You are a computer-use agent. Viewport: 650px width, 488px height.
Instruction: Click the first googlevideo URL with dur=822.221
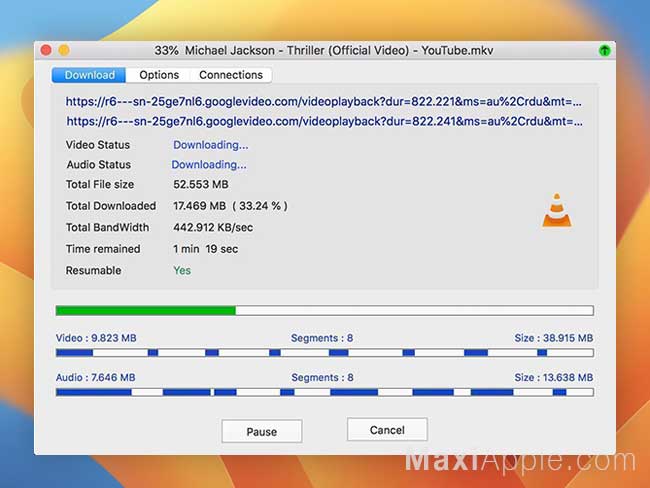click(323, 102)
